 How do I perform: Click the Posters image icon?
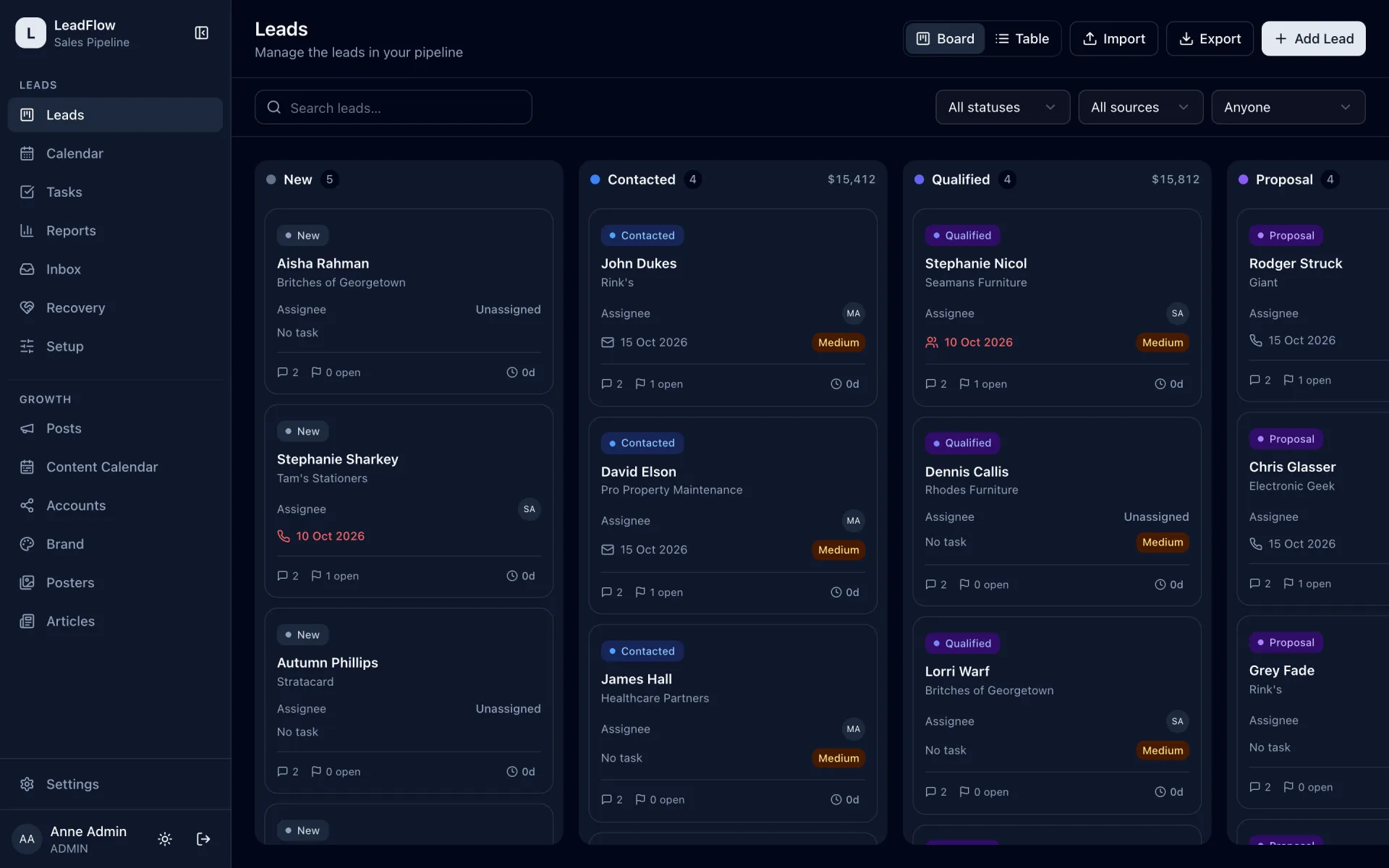[27, 583]
